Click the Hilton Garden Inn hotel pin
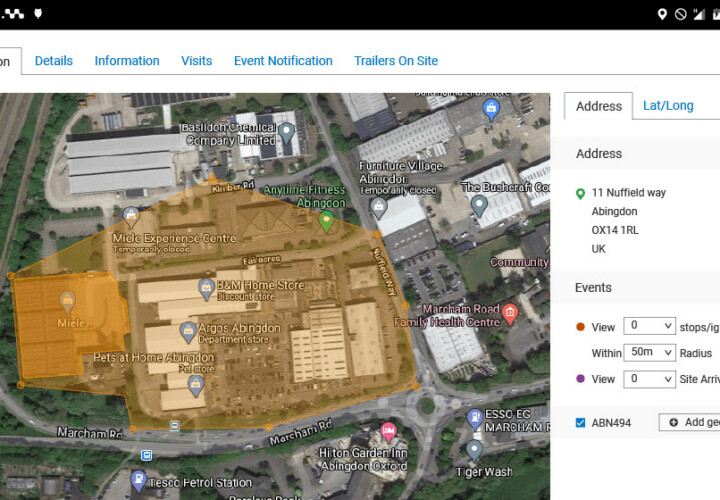 [388, 433]
